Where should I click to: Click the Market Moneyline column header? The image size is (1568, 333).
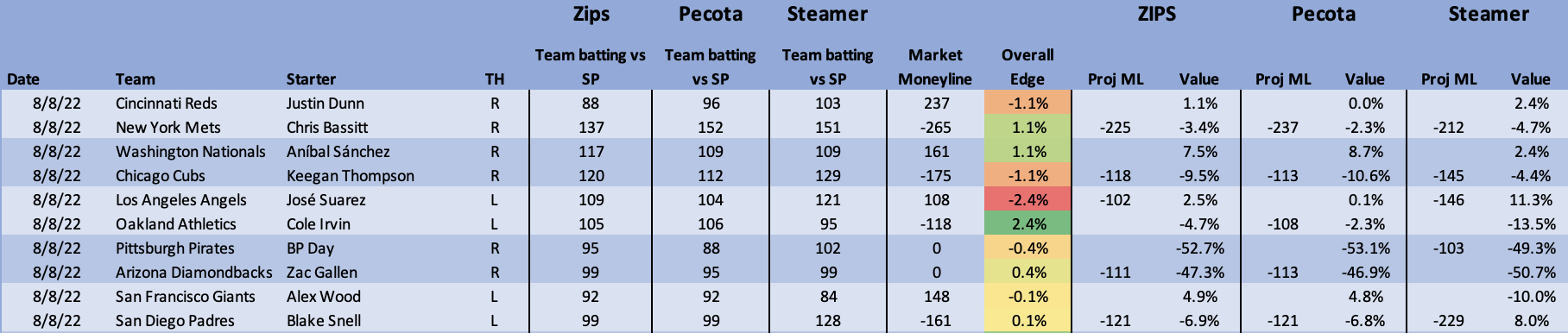934,66
